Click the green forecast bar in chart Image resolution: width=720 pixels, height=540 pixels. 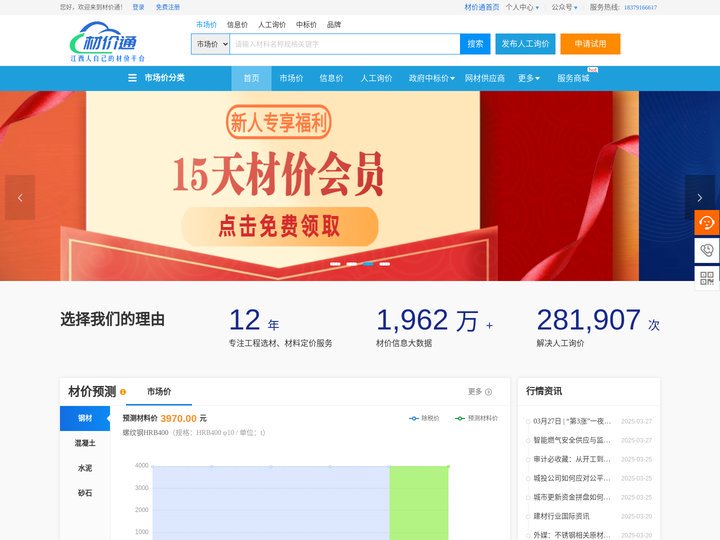pyautogui.click(x=419, y=503)
